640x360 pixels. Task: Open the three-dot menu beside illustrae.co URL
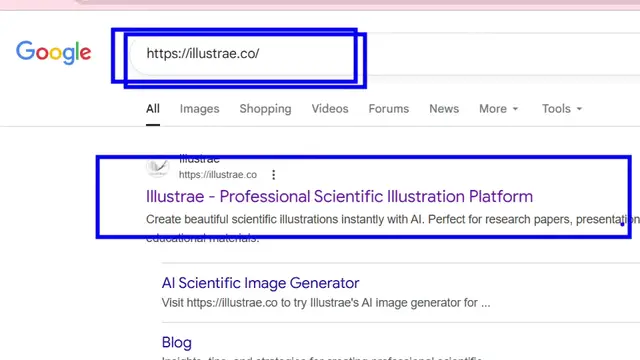[x=273, y=175]
